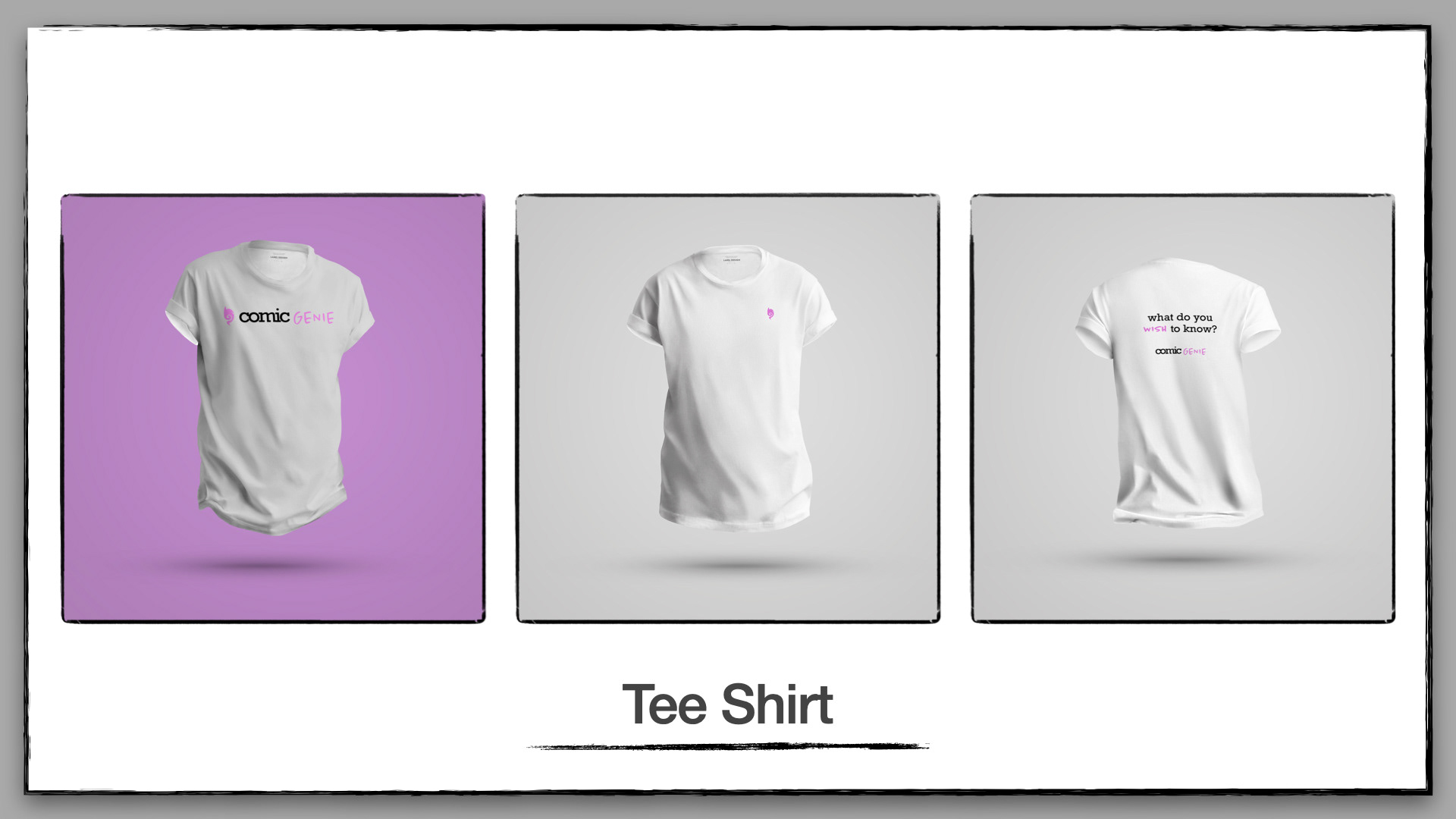Select the purple background tee mockup
Viewport: 1456px width, 819px height.
[x=273, y=409]
